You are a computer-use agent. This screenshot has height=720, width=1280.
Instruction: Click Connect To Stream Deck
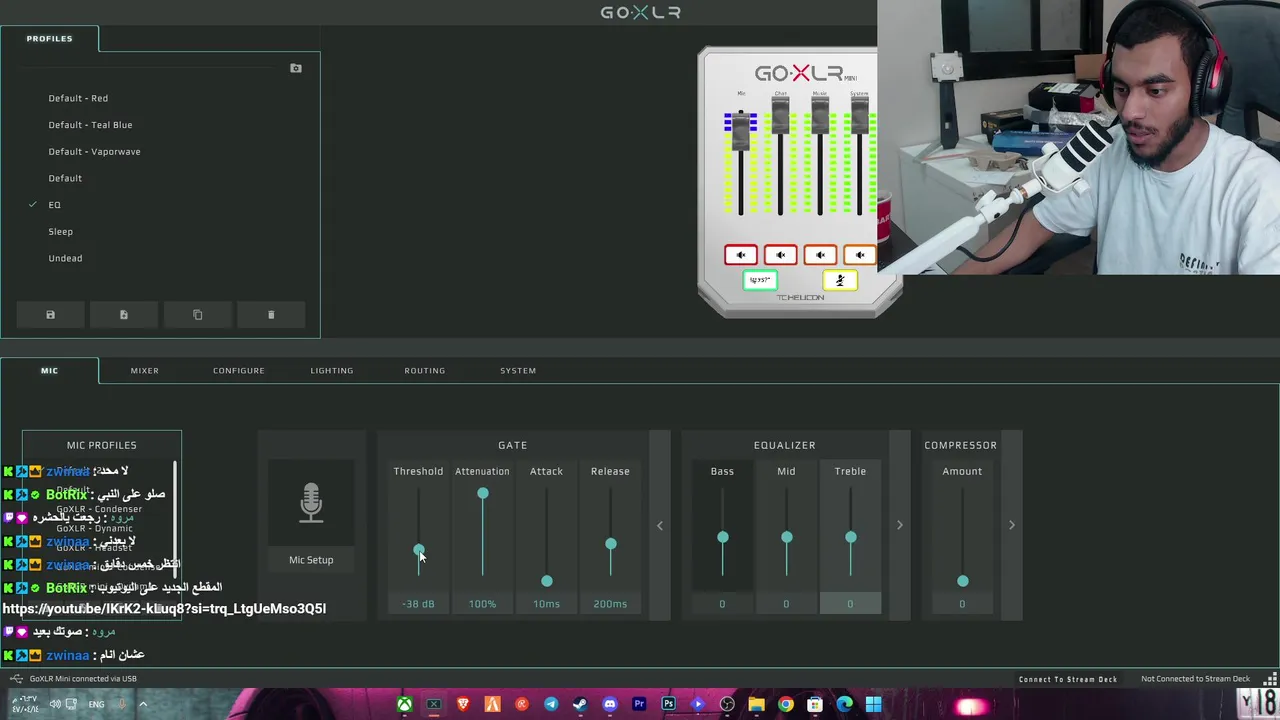click(1068, 679)
